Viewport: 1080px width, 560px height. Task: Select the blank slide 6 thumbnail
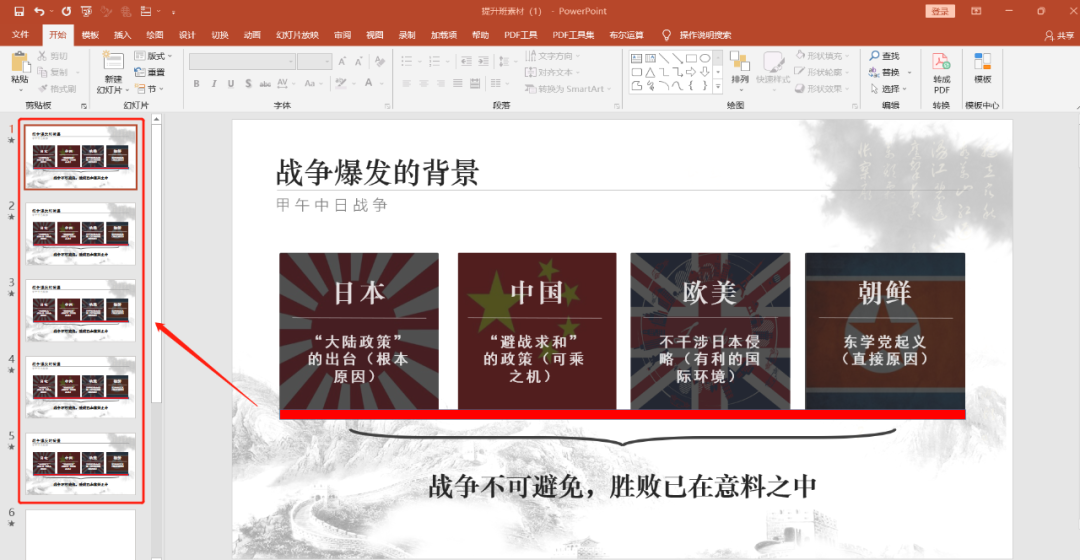click(81, 534)
